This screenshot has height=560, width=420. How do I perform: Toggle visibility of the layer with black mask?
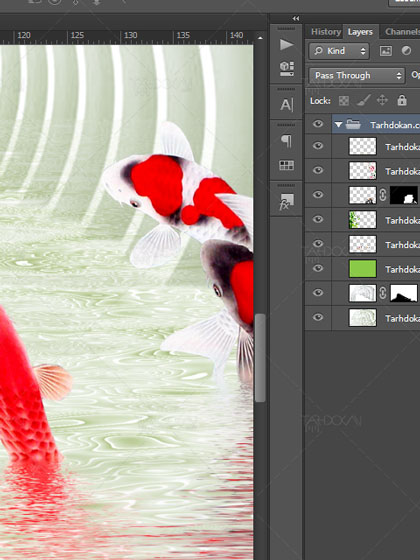click(318, 195)
